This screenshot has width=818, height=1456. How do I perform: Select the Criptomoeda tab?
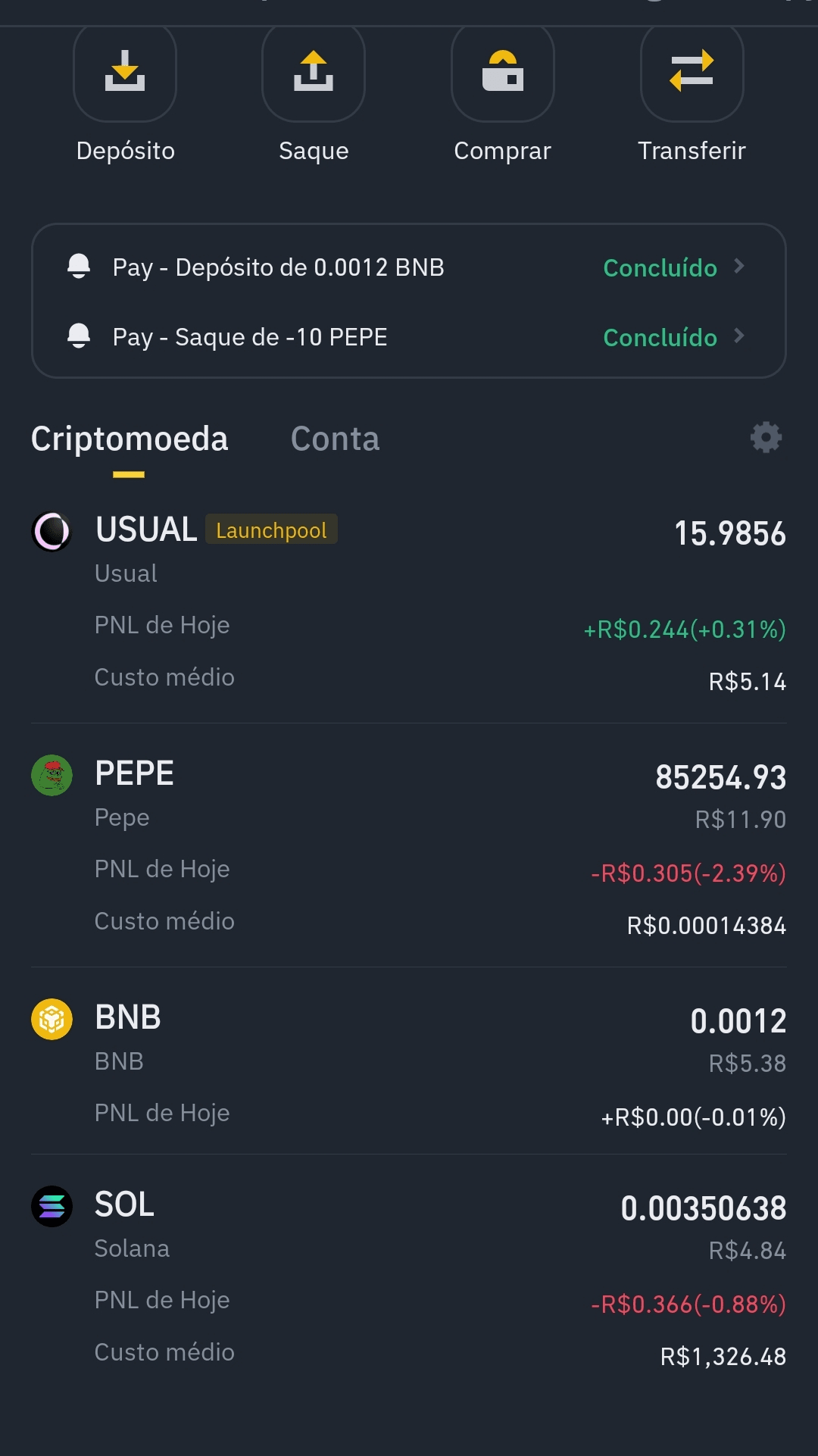[130, 439]
